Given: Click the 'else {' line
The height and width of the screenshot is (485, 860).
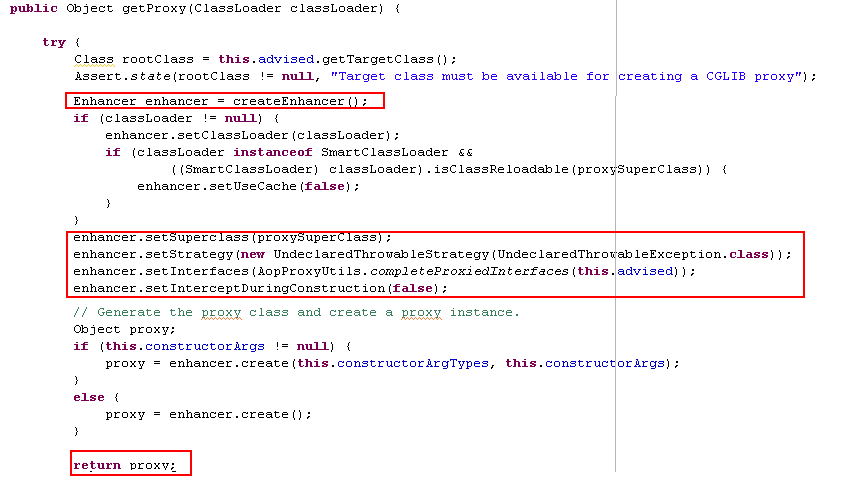Looking at the screenshot, I should (x=96, y=398).
